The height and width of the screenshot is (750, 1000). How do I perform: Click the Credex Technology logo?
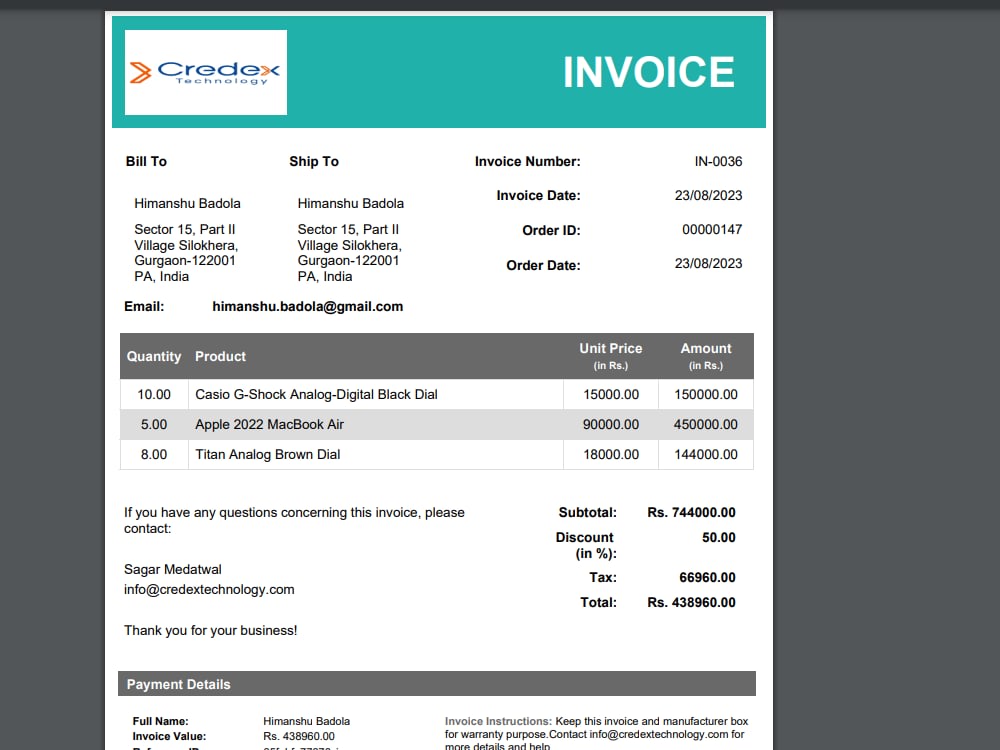(x=205, y=72)
